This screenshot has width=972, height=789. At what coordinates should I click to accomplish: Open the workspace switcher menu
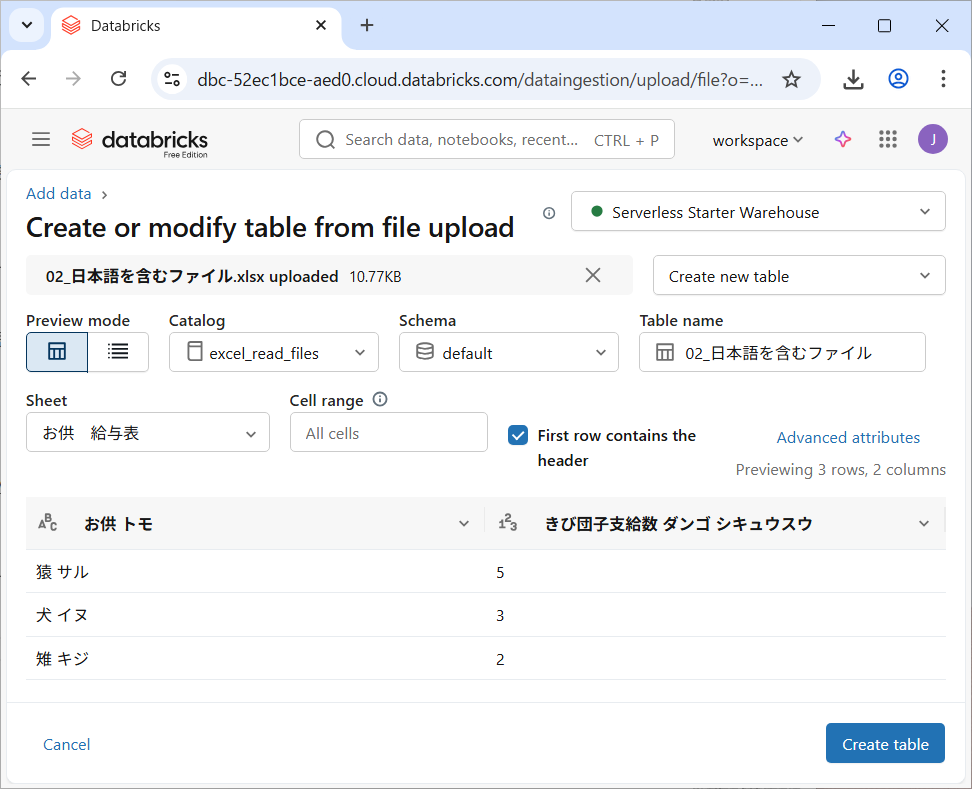click(757, 140)
